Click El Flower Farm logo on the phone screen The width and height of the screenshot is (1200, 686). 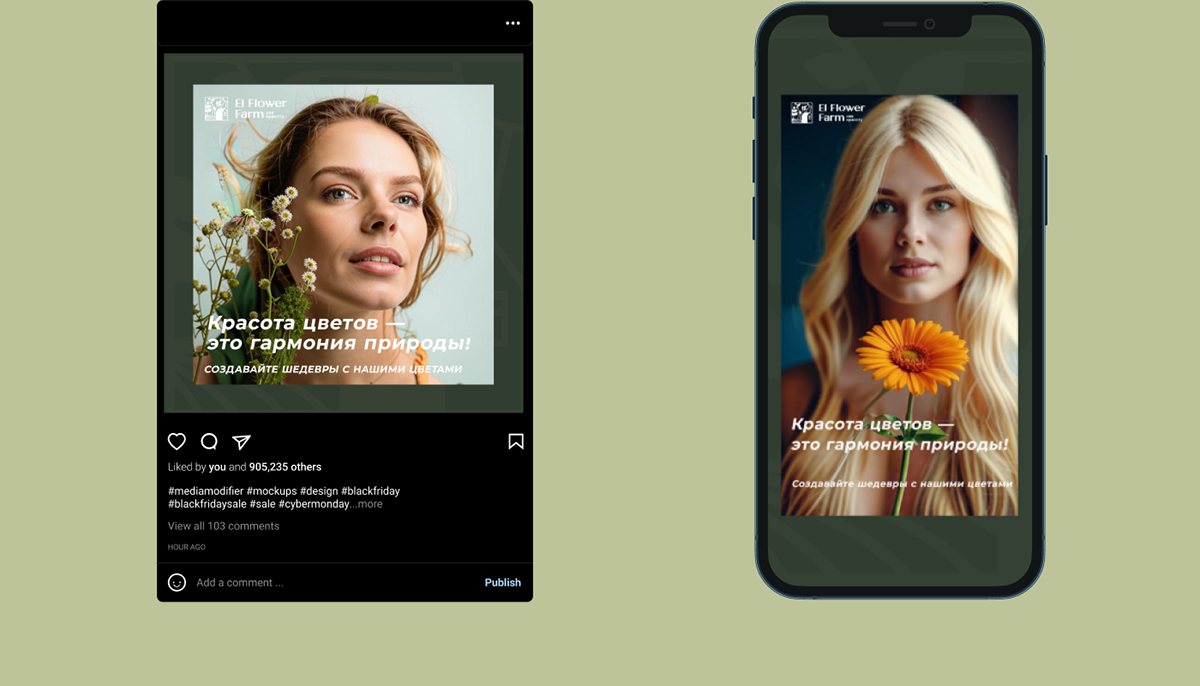click(x=827, y=112)
